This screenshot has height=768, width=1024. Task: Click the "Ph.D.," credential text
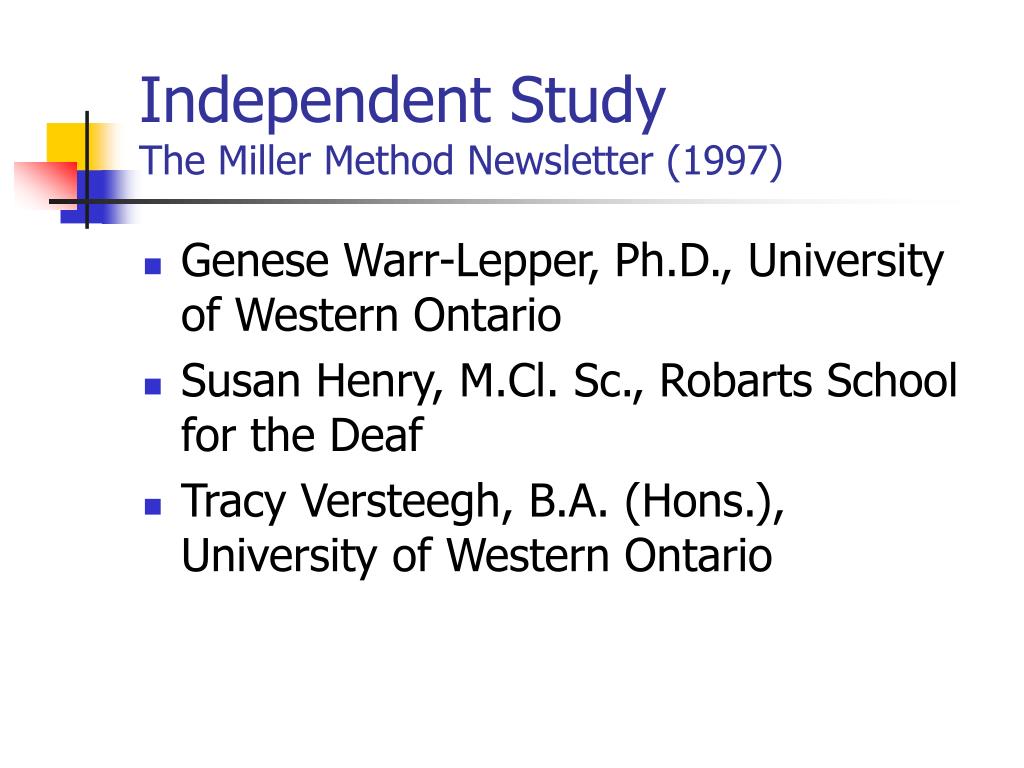pos(673,261)
